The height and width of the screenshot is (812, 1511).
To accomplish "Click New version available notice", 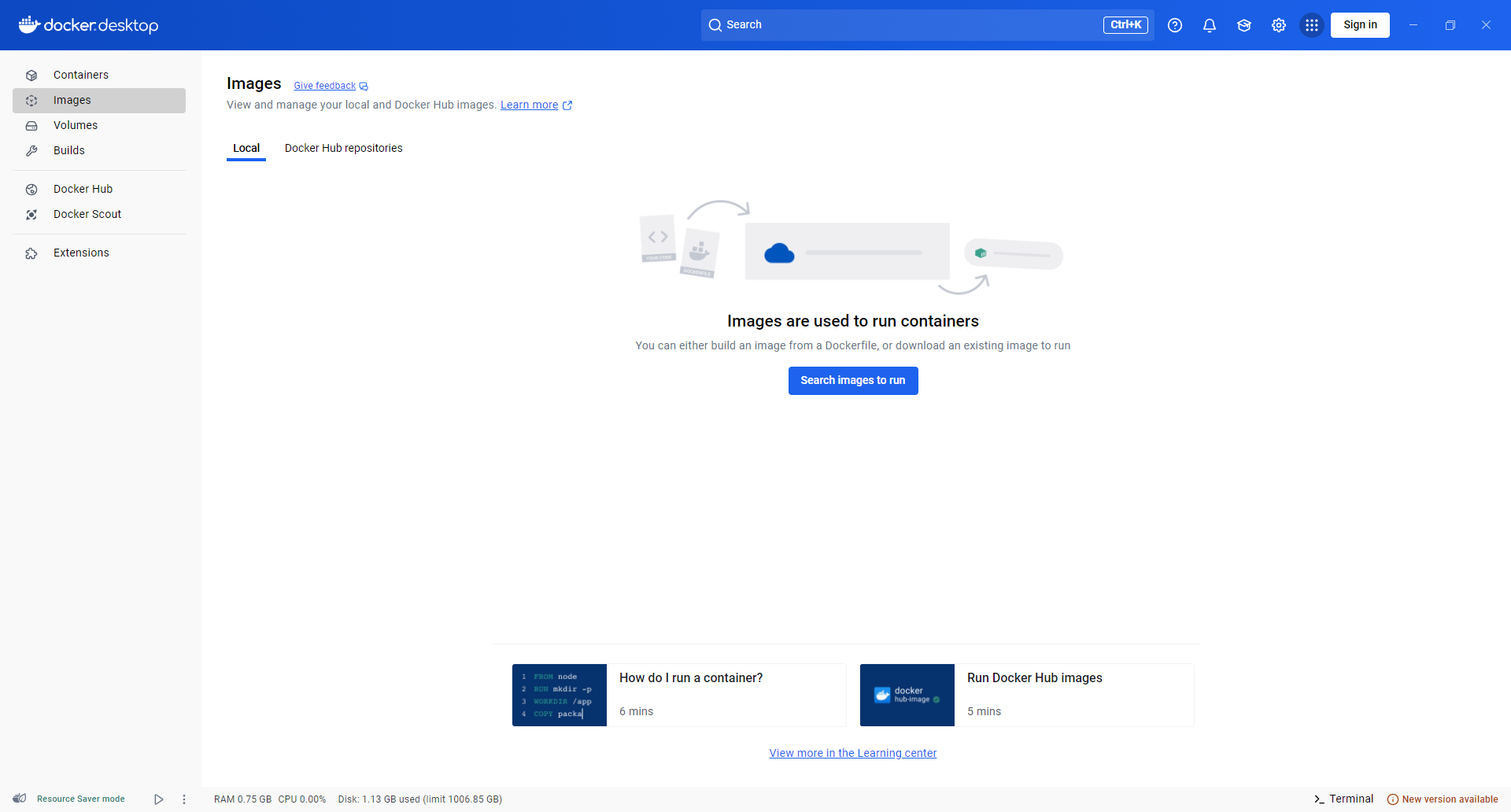I will coord(1443,799).
